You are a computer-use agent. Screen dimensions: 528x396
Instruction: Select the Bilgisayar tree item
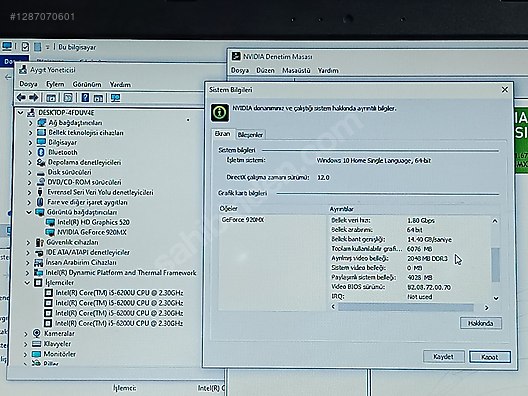[63, 142]
